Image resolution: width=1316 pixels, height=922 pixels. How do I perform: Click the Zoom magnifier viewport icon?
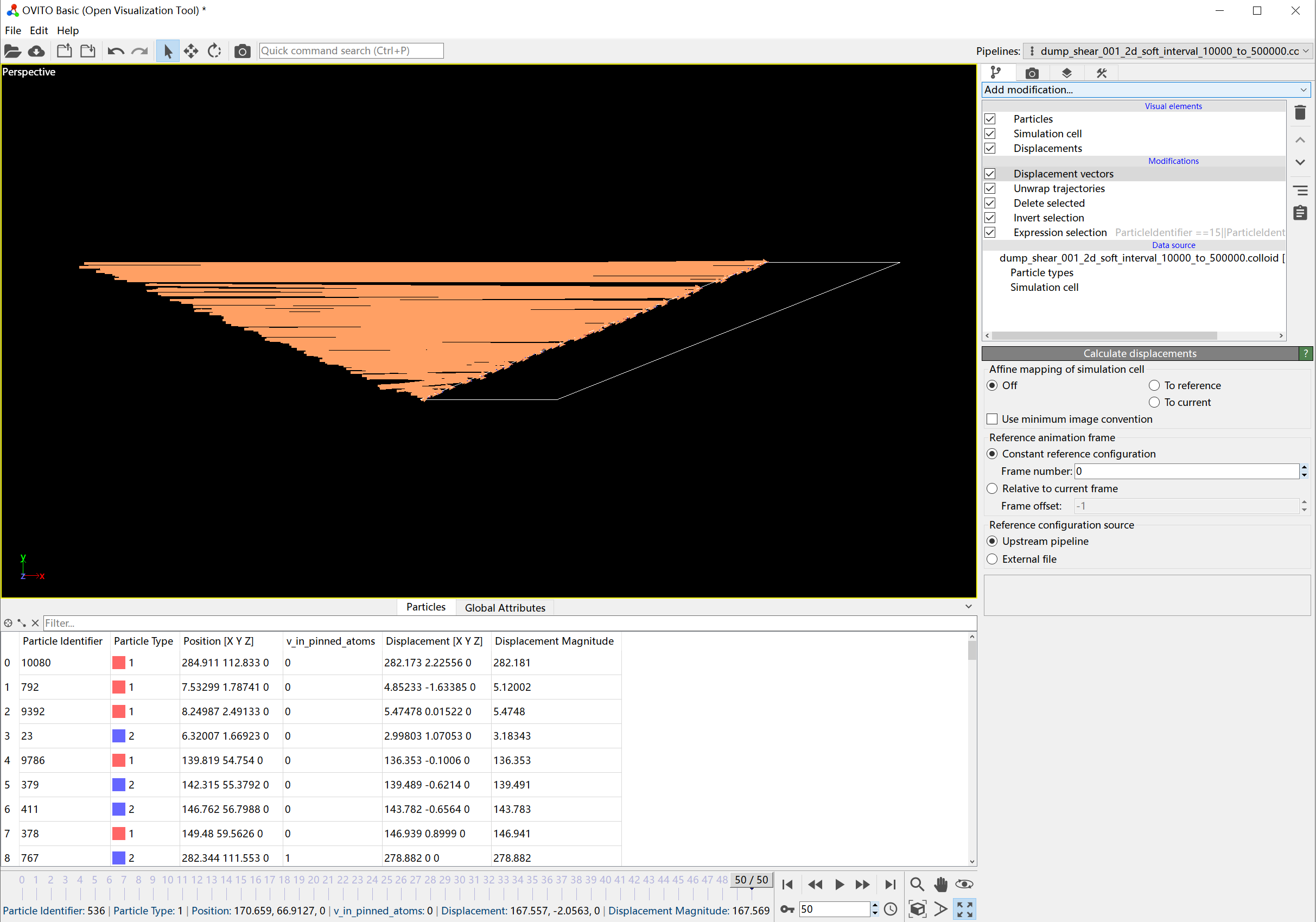[x=917, y=884]
